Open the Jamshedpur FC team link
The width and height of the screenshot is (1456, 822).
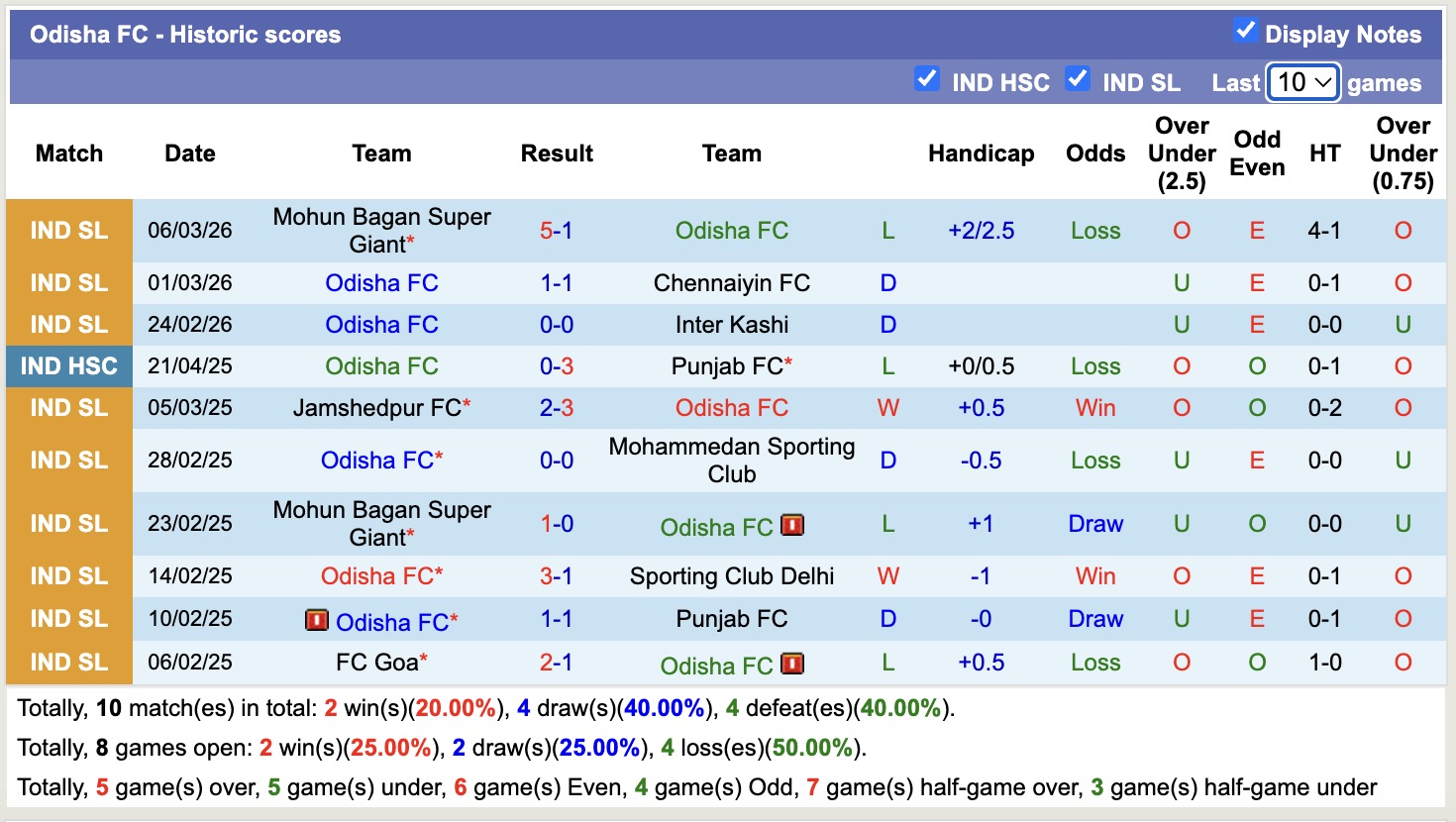coord(376,407)
